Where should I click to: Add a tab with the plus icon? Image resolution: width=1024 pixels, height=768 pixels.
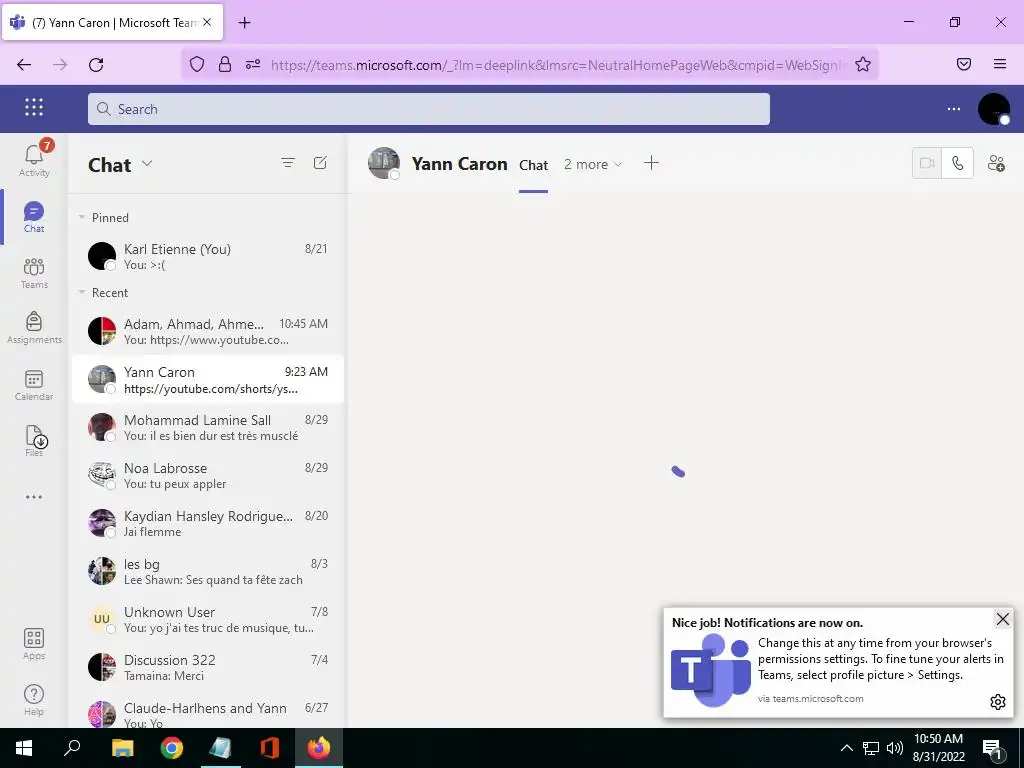click(x=651, y=163)
